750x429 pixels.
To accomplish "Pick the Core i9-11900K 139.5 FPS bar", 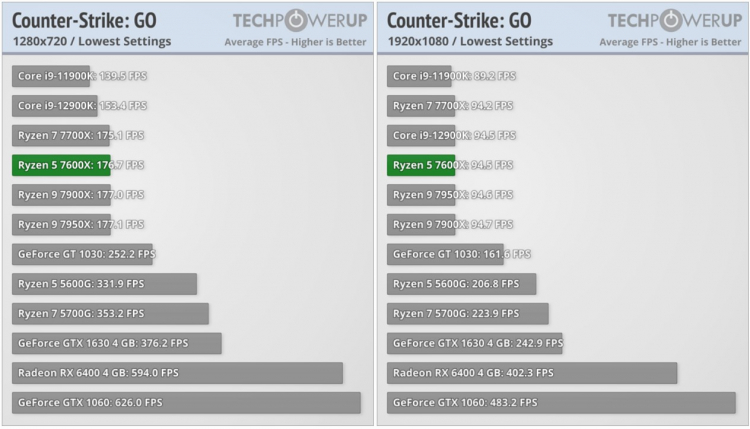I will [52, 76].
